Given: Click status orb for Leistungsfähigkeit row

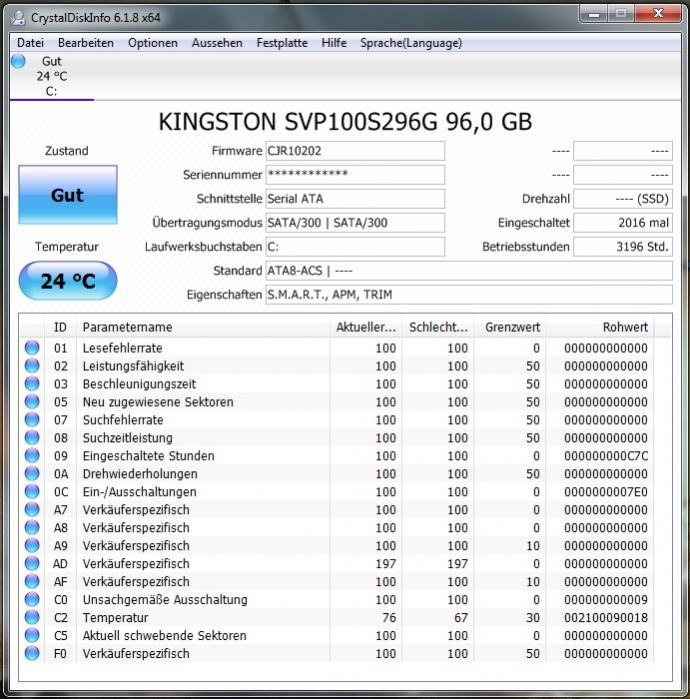Looking at the screenshot, I should coord(32,366).
